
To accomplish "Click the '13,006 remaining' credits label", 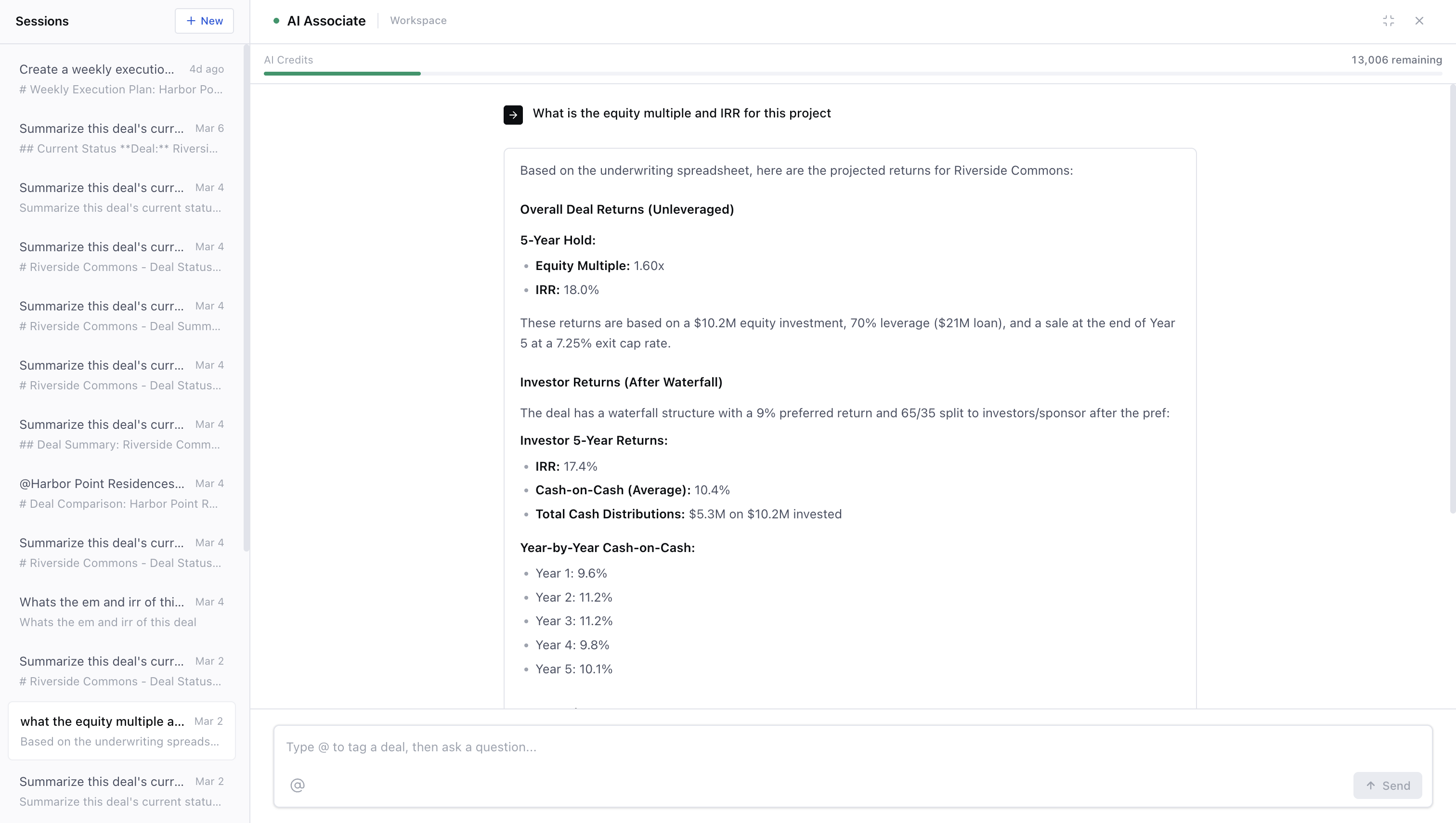I will click(1397, 59).
